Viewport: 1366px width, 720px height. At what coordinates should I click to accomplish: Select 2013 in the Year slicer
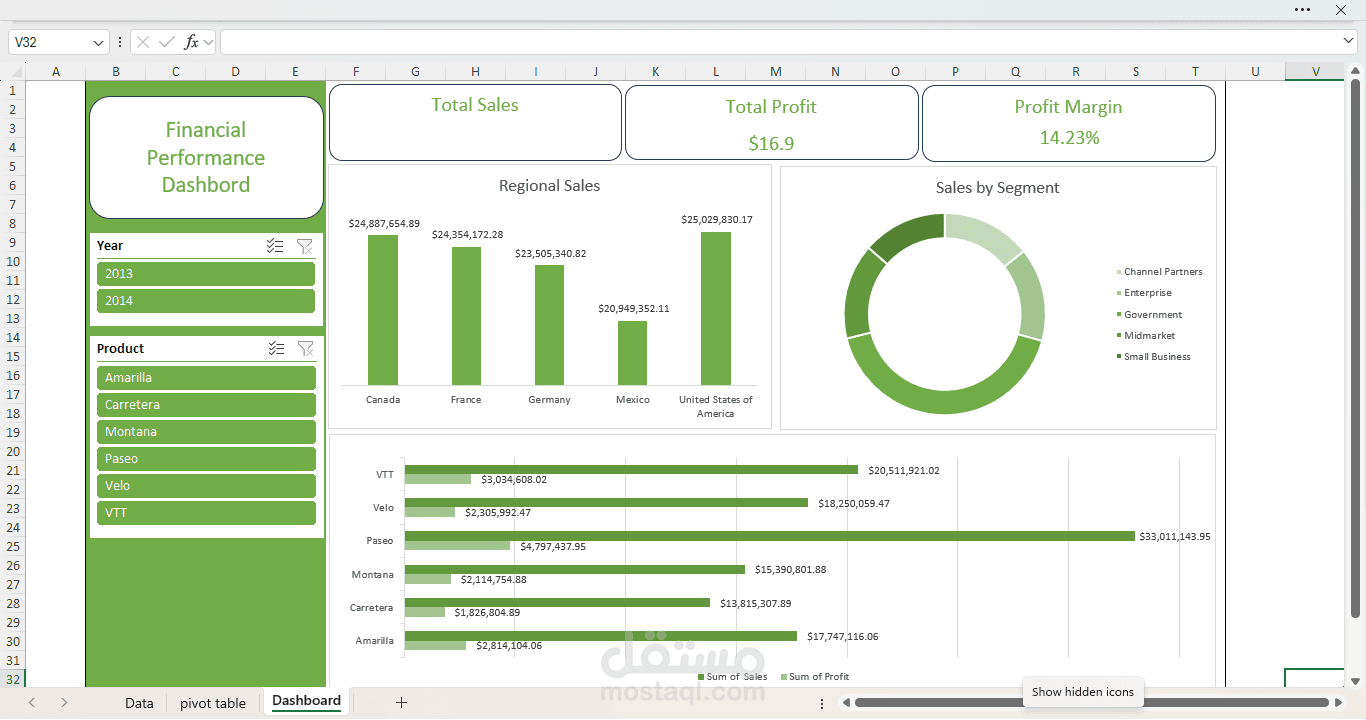pos(205,273)
